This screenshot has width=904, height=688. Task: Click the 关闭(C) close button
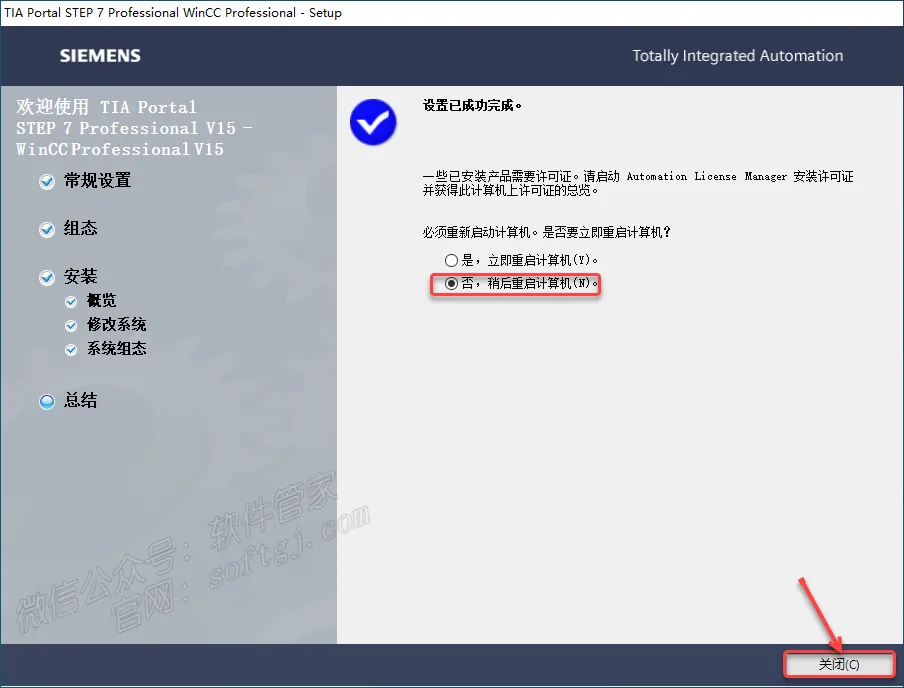(x=839, y=664)
